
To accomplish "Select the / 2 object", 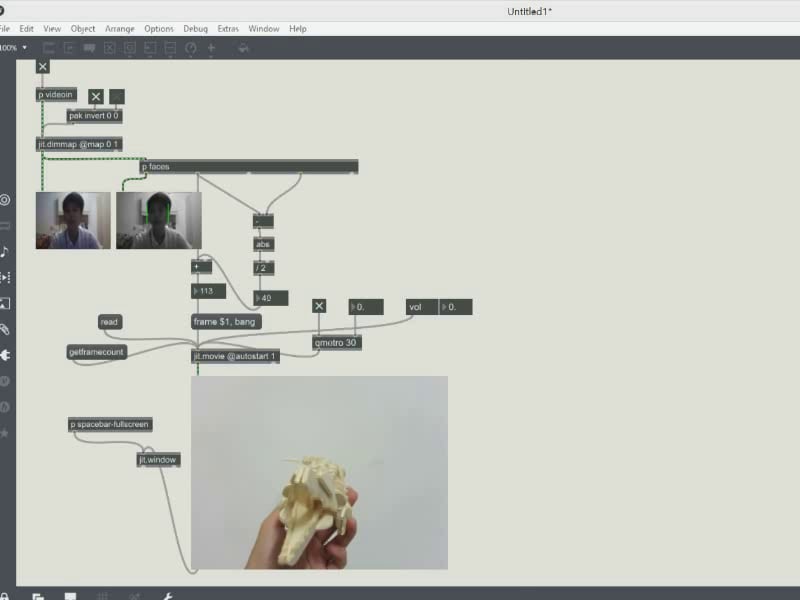I will 263,268.
